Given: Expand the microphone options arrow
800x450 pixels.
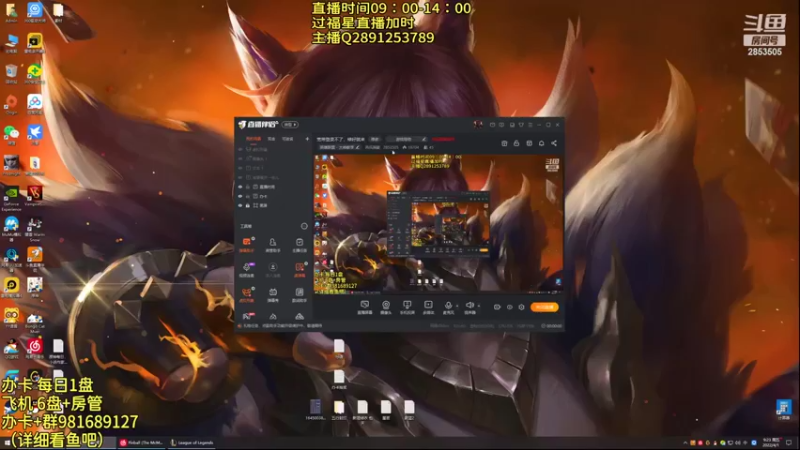Looking at the screenshot, I should 457,306.
